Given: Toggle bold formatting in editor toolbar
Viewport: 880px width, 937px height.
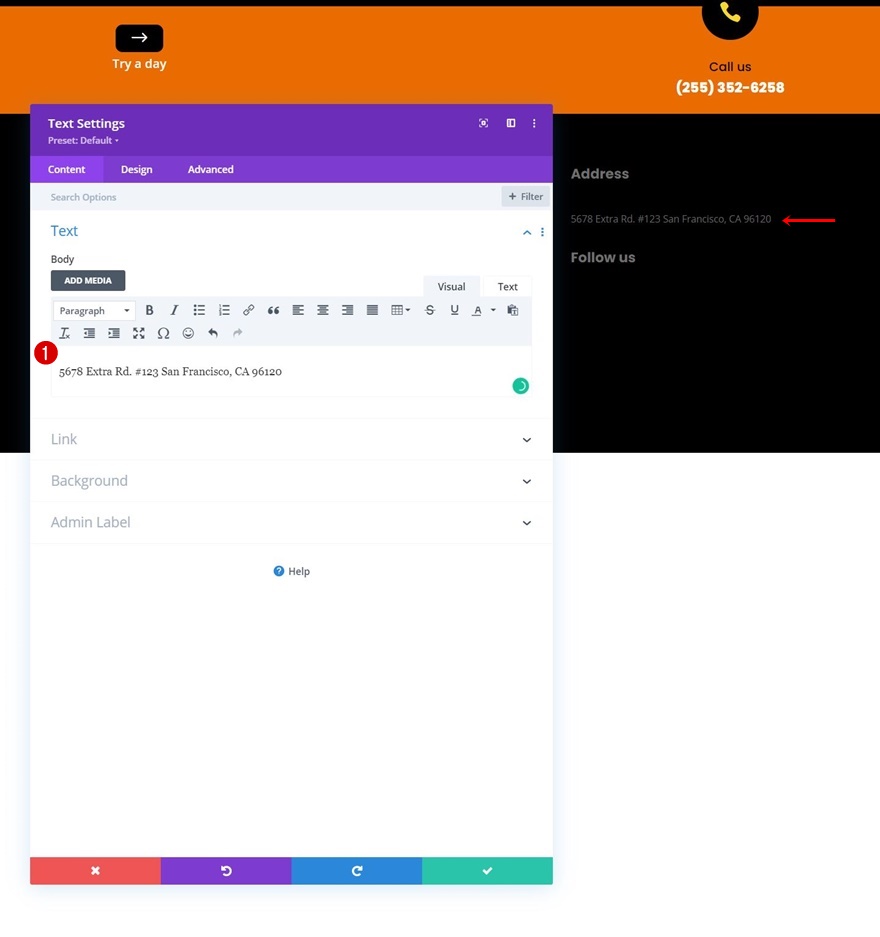Looking at the screenshot, I should (x=149, y=310).
